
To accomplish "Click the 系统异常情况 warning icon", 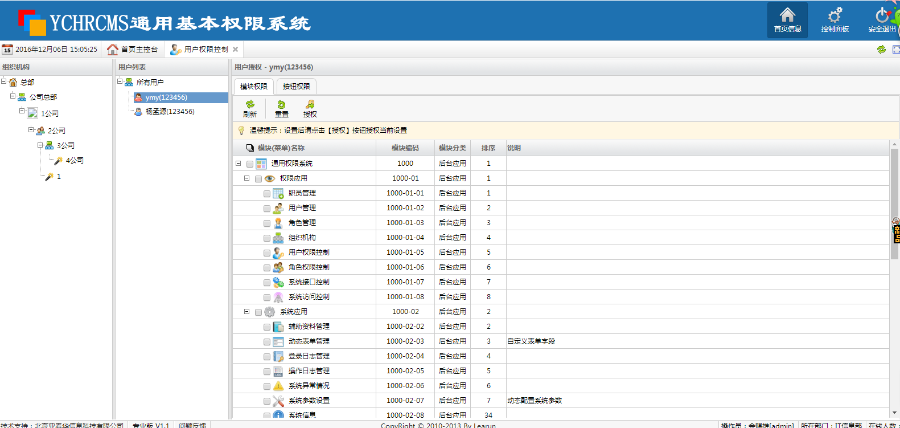I will [279, 385].
